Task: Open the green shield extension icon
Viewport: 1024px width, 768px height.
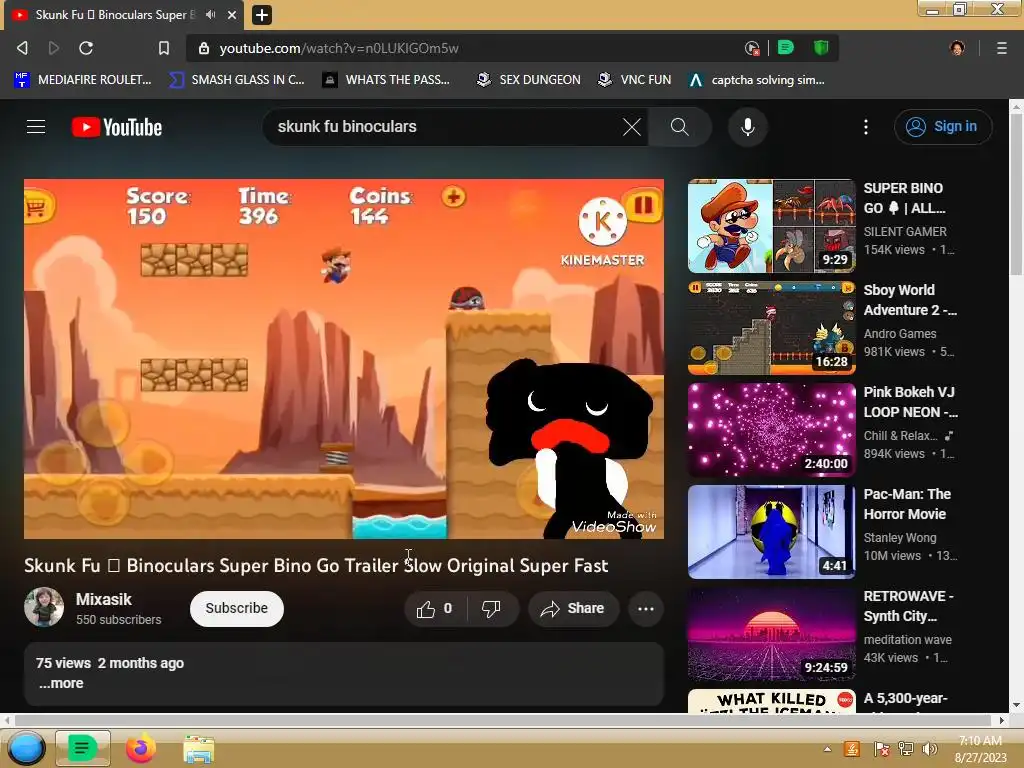Action: [x=821, y=47]
